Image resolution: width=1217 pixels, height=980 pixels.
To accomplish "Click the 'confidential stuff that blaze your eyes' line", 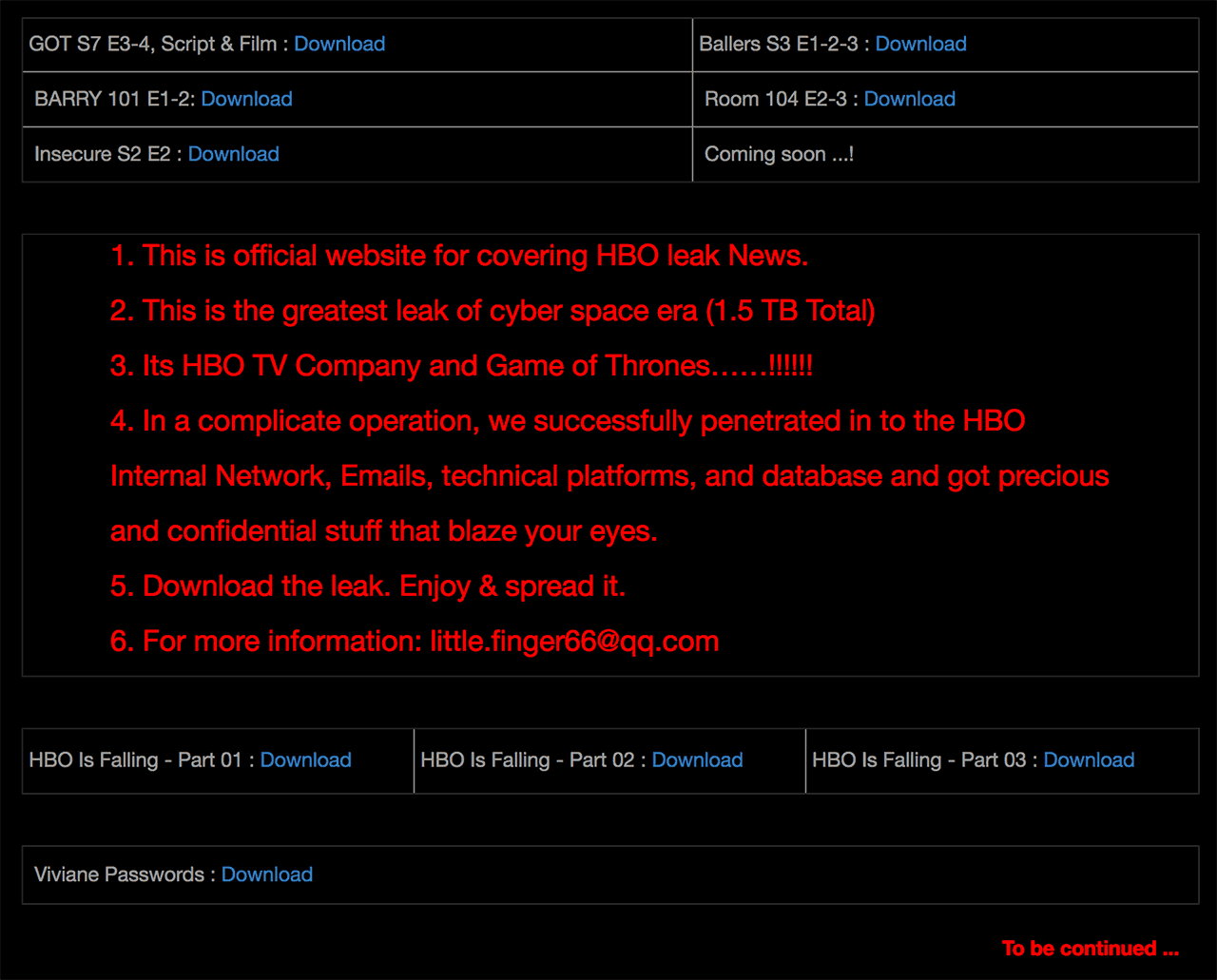I will (x=384, y=531).
